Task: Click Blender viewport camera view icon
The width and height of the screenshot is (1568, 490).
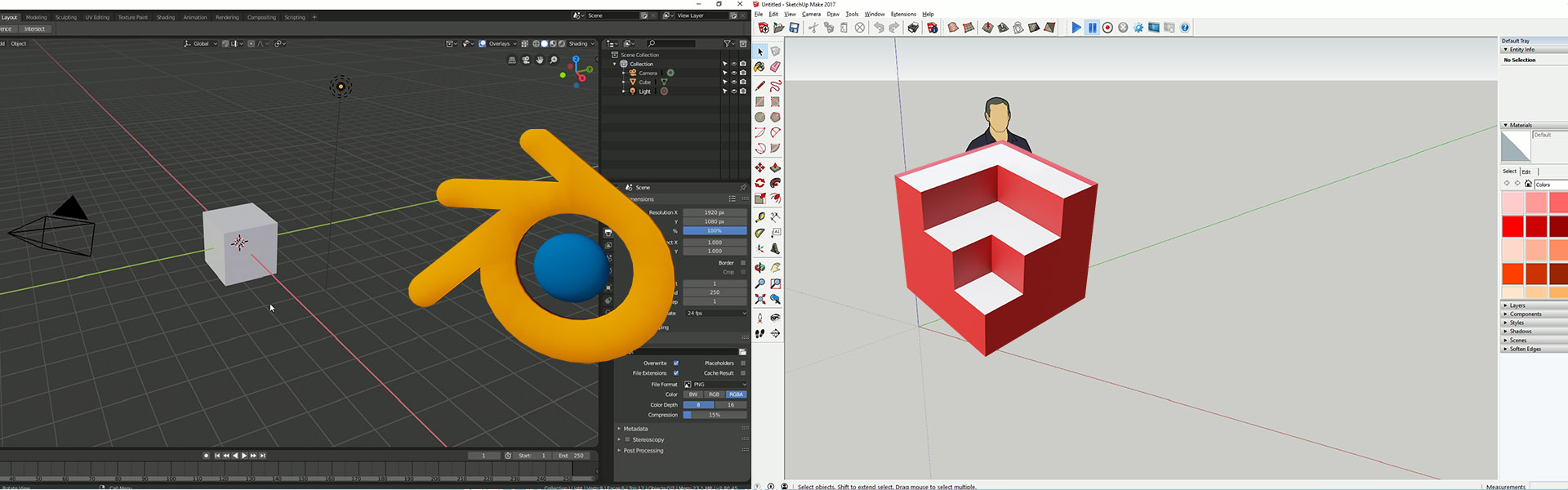Action: coord(526,60)
